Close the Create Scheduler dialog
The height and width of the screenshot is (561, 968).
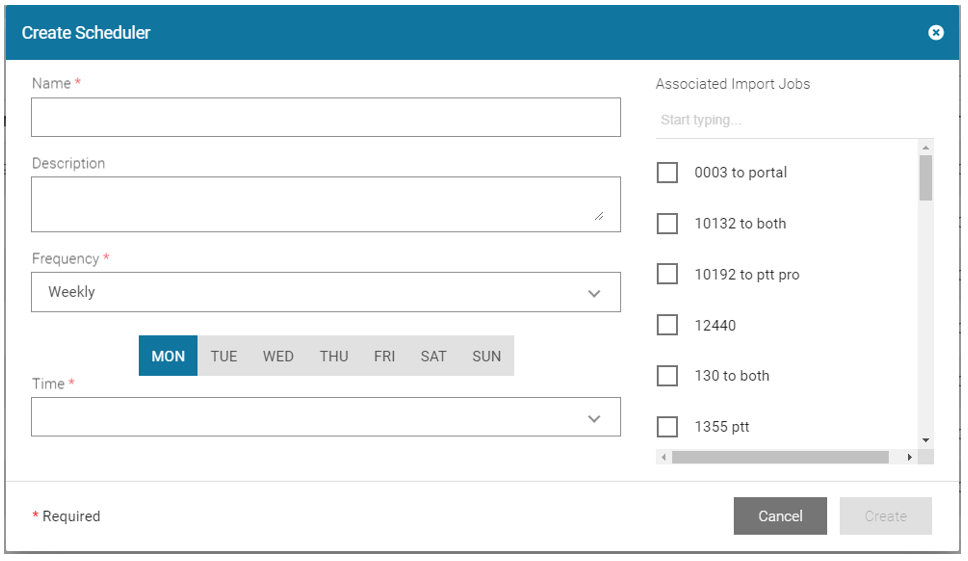click(935, 33)
